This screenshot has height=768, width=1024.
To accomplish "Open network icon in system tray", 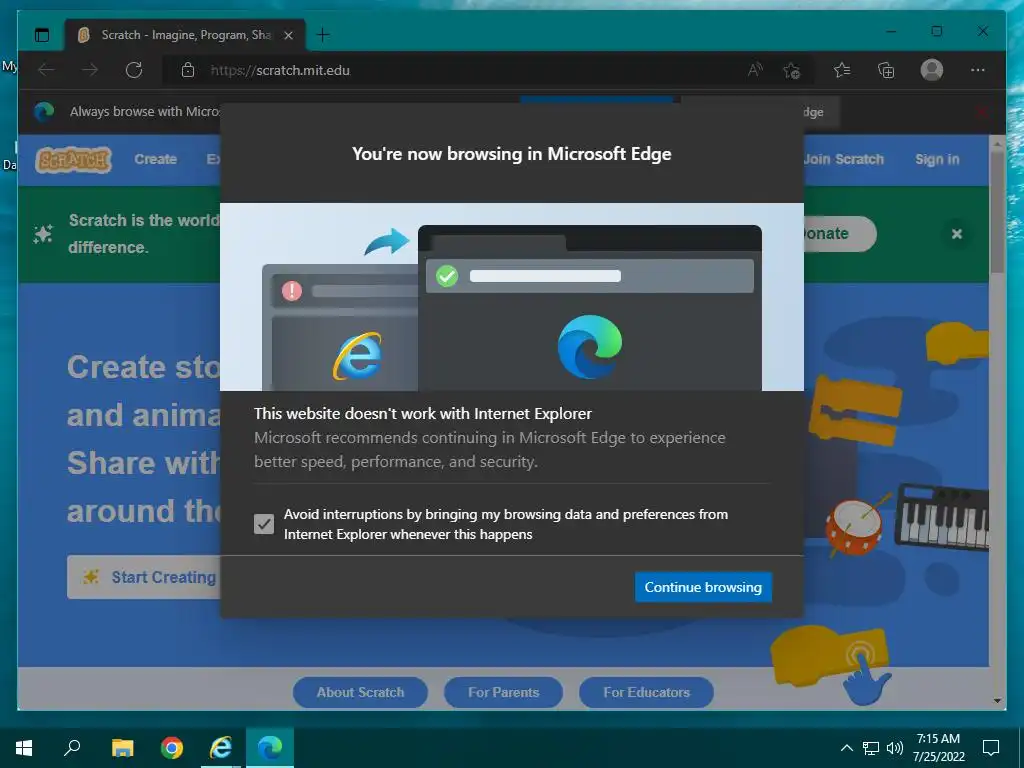I will coord(871,748).
